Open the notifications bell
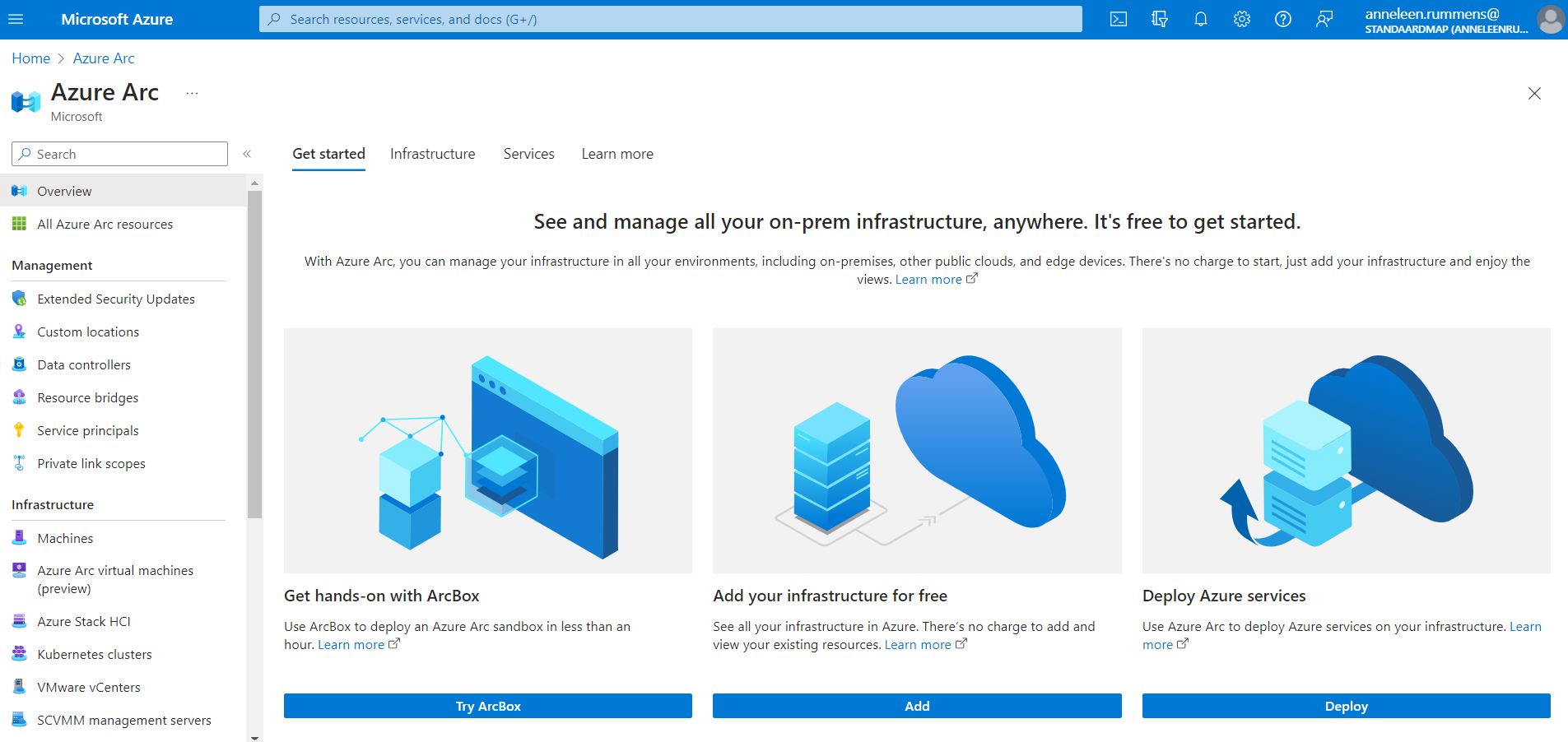 pyautogui.click(x=1201, y=19)
